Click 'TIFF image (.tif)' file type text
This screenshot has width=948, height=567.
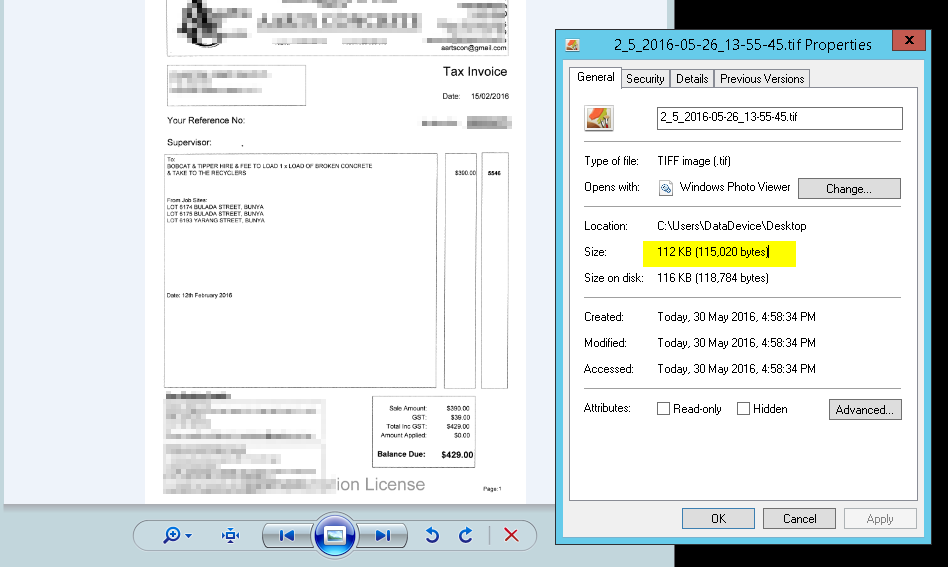694,161
